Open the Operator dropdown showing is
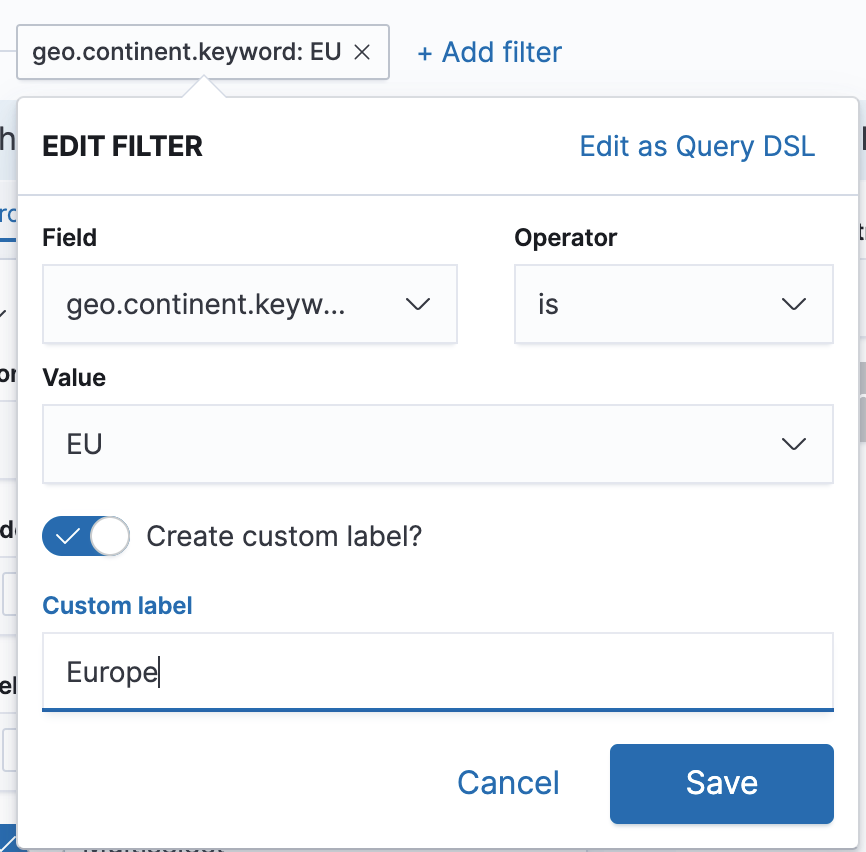 click(673, 304)
